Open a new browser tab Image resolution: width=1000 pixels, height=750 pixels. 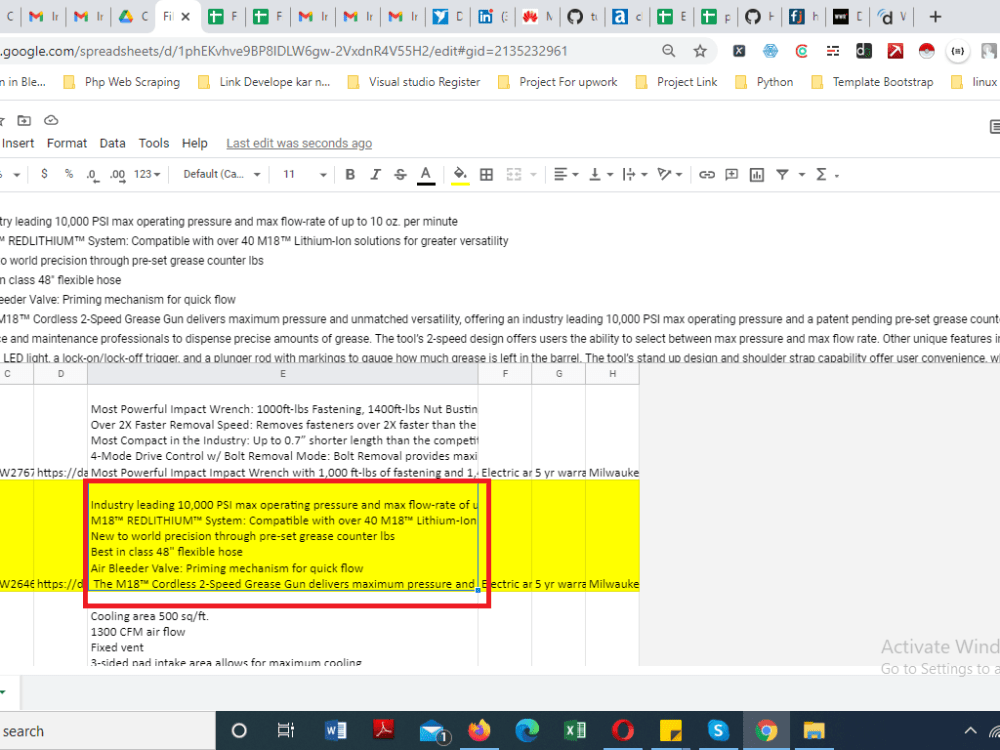935,17
